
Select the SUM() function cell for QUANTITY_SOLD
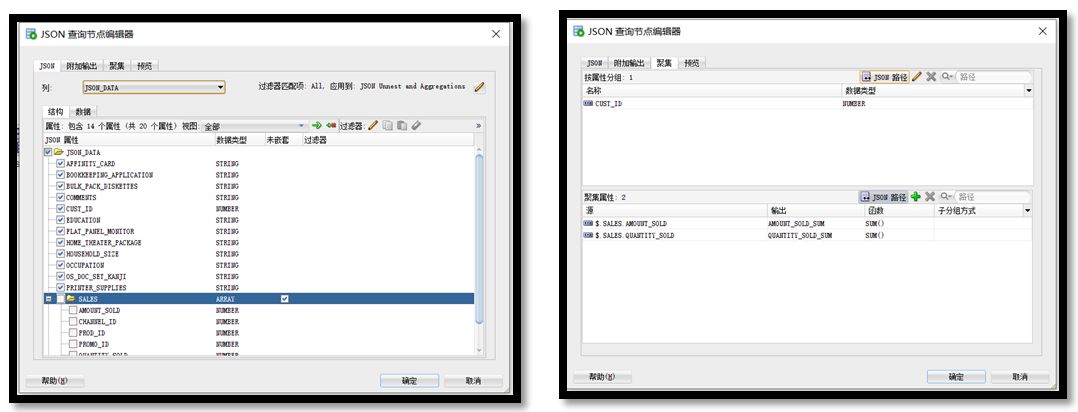tap(899, 235)
